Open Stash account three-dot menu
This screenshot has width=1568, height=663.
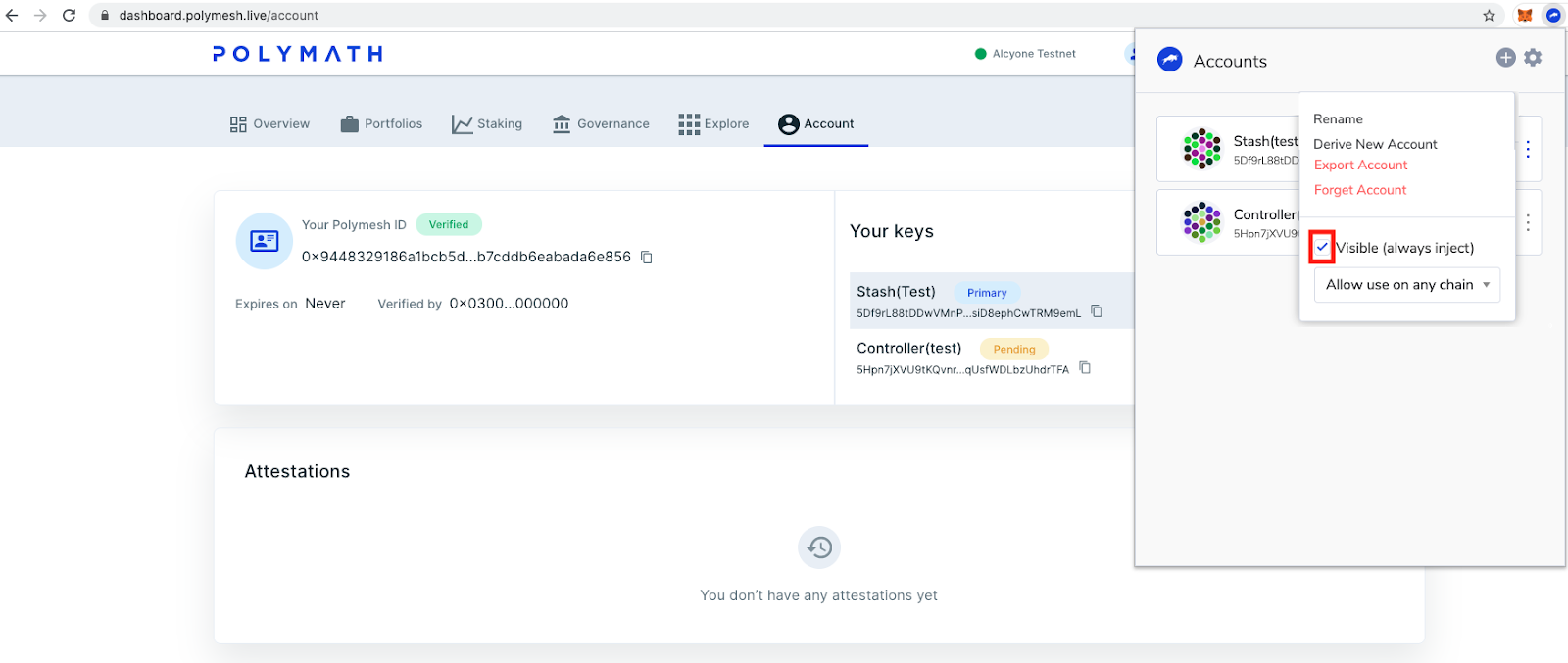1528,149
